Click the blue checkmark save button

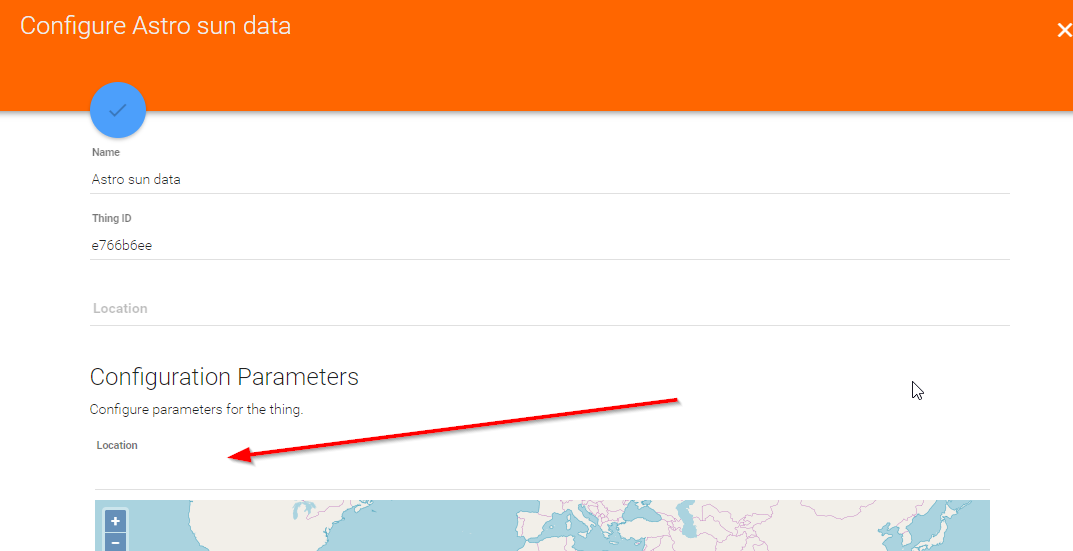pyautogui.click(x=118, y=110)
